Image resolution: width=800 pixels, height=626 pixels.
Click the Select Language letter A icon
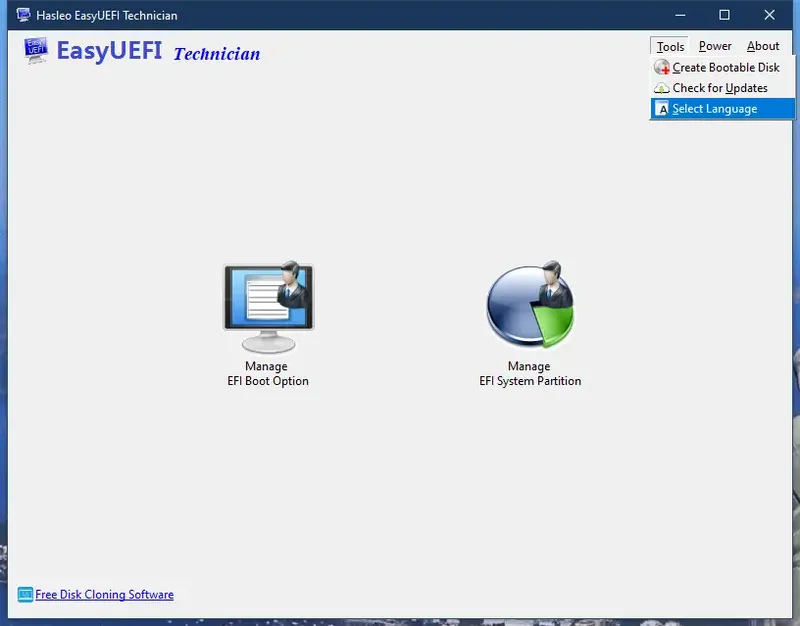[x=662, y=109]
